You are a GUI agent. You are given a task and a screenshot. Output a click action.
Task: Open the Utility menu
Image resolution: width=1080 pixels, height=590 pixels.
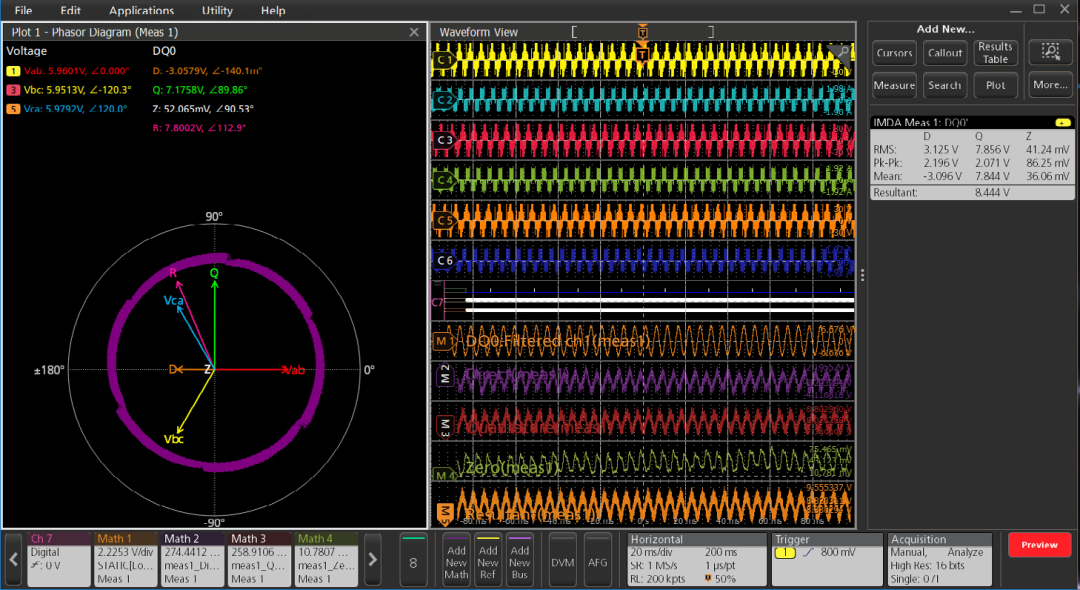217,11
